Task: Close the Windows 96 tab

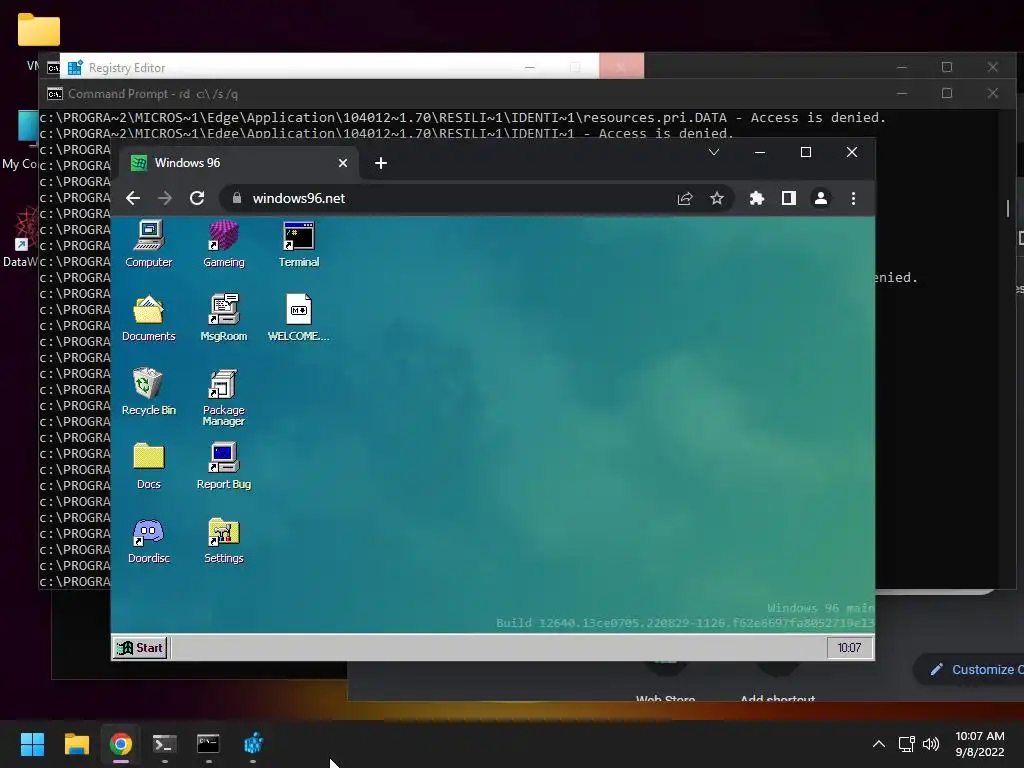Action: [x=343, y=163]
